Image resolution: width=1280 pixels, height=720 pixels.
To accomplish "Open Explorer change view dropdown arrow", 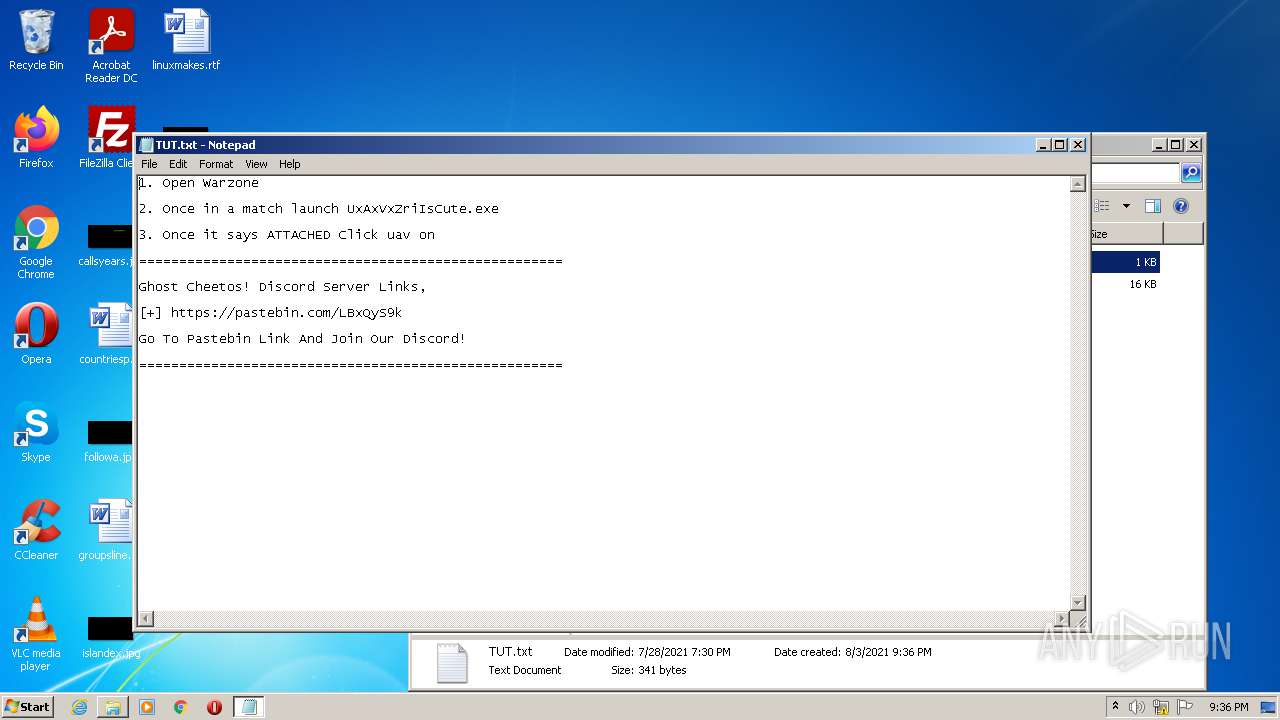I will (x=1126, y=206).
